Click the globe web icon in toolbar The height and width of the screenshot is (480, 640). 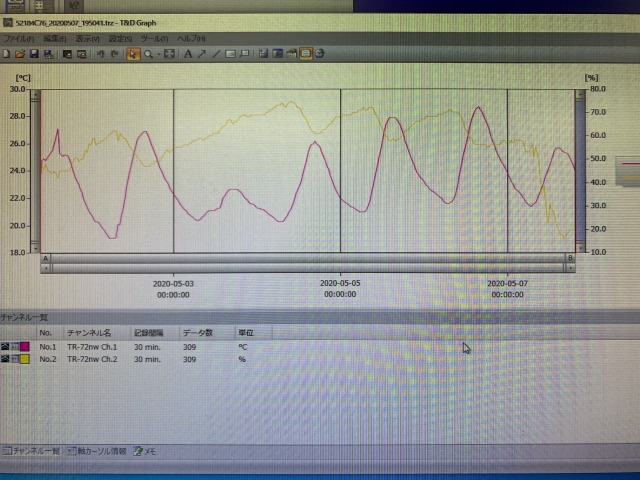pyautogui.click(x=320, y=54)
